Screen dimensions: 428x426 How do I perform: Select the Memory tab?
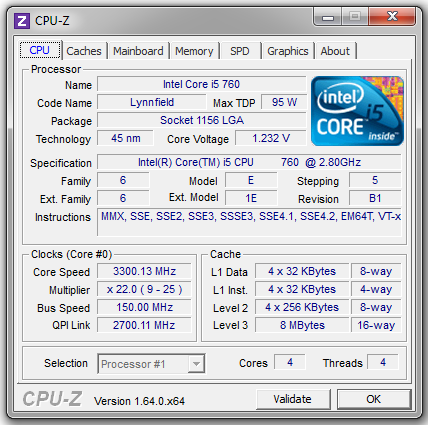click(x=194, y=51)
